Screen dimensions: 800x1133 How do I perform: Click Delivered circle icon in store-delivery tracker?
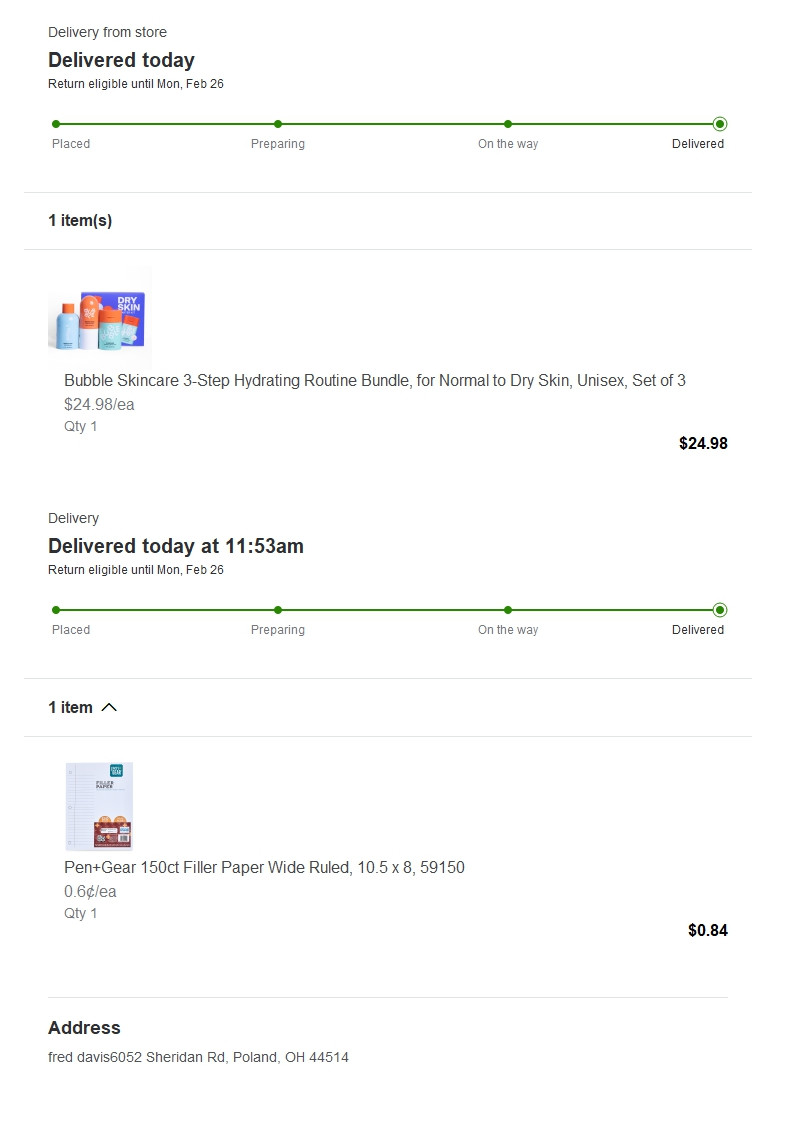(x=720, y=124)
